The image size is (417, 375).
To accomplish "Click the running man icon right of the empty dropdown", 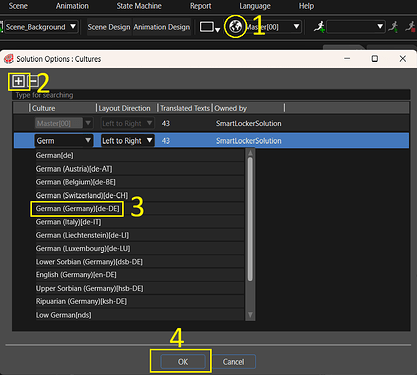I will [394, 27].
